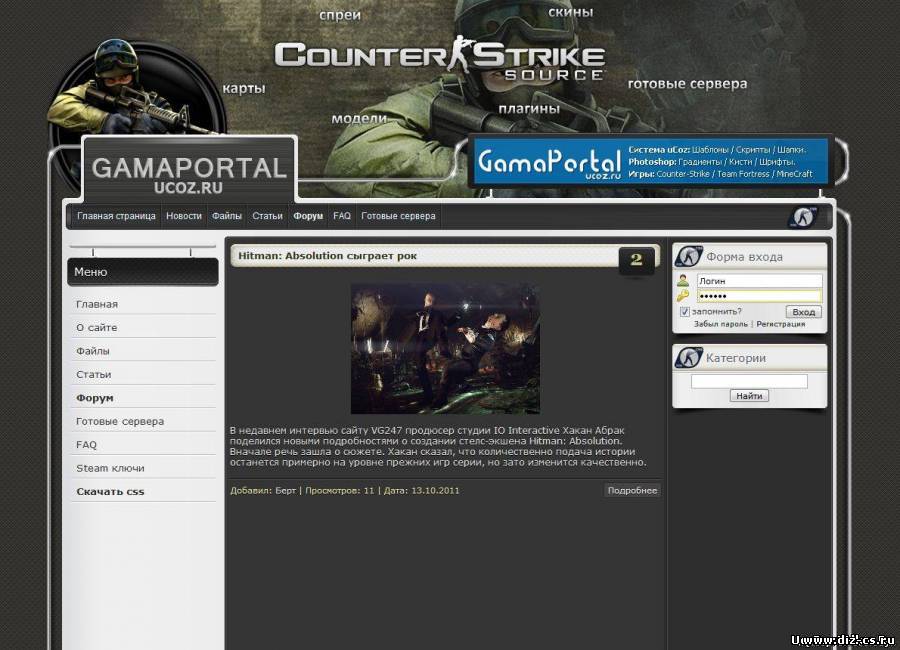
Task: Follow the Забыл пароль link
Action: coord(720,325)
